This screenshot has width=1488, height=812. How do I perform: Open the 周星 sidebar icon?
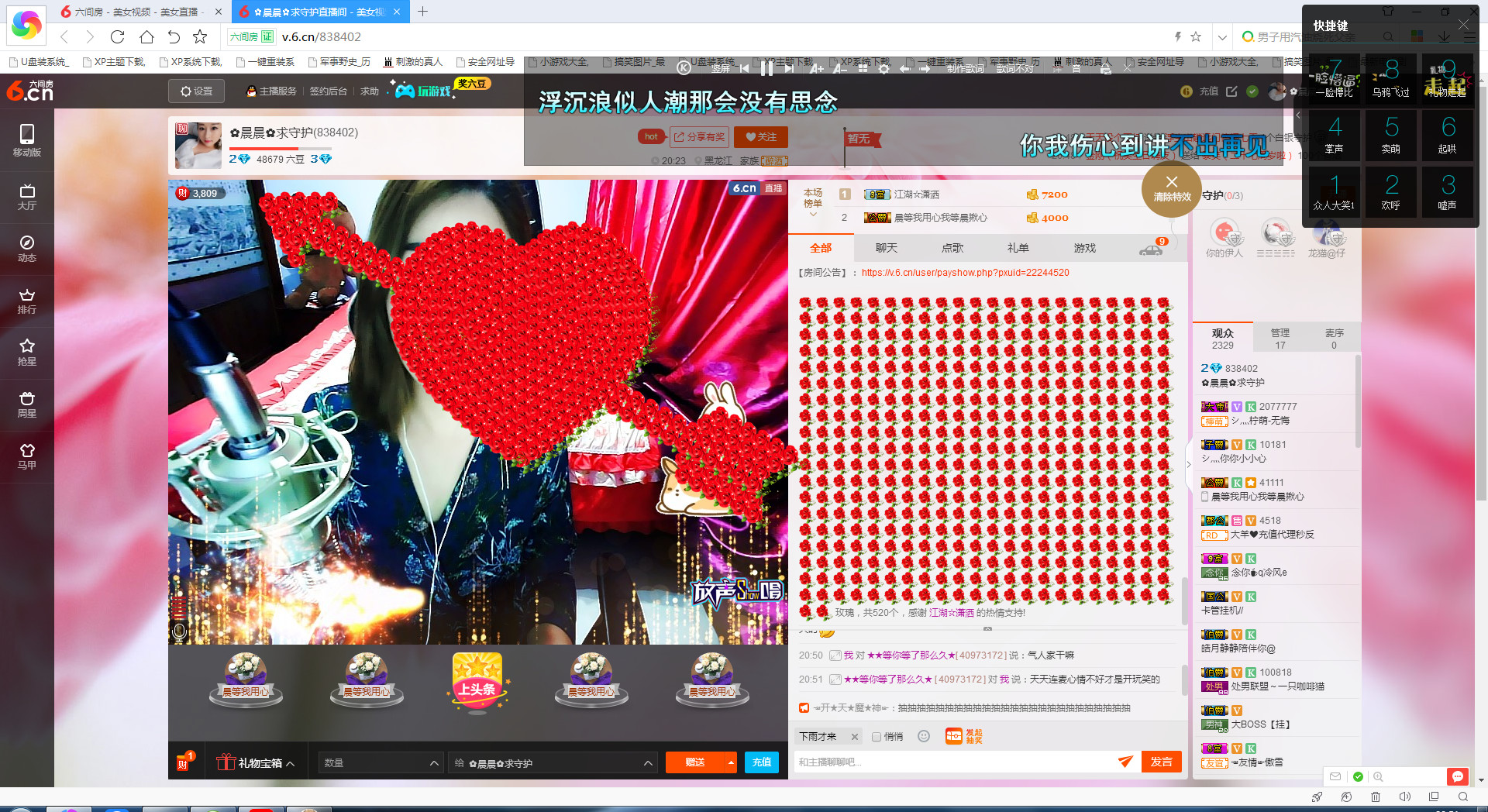(x=26, y=404)
